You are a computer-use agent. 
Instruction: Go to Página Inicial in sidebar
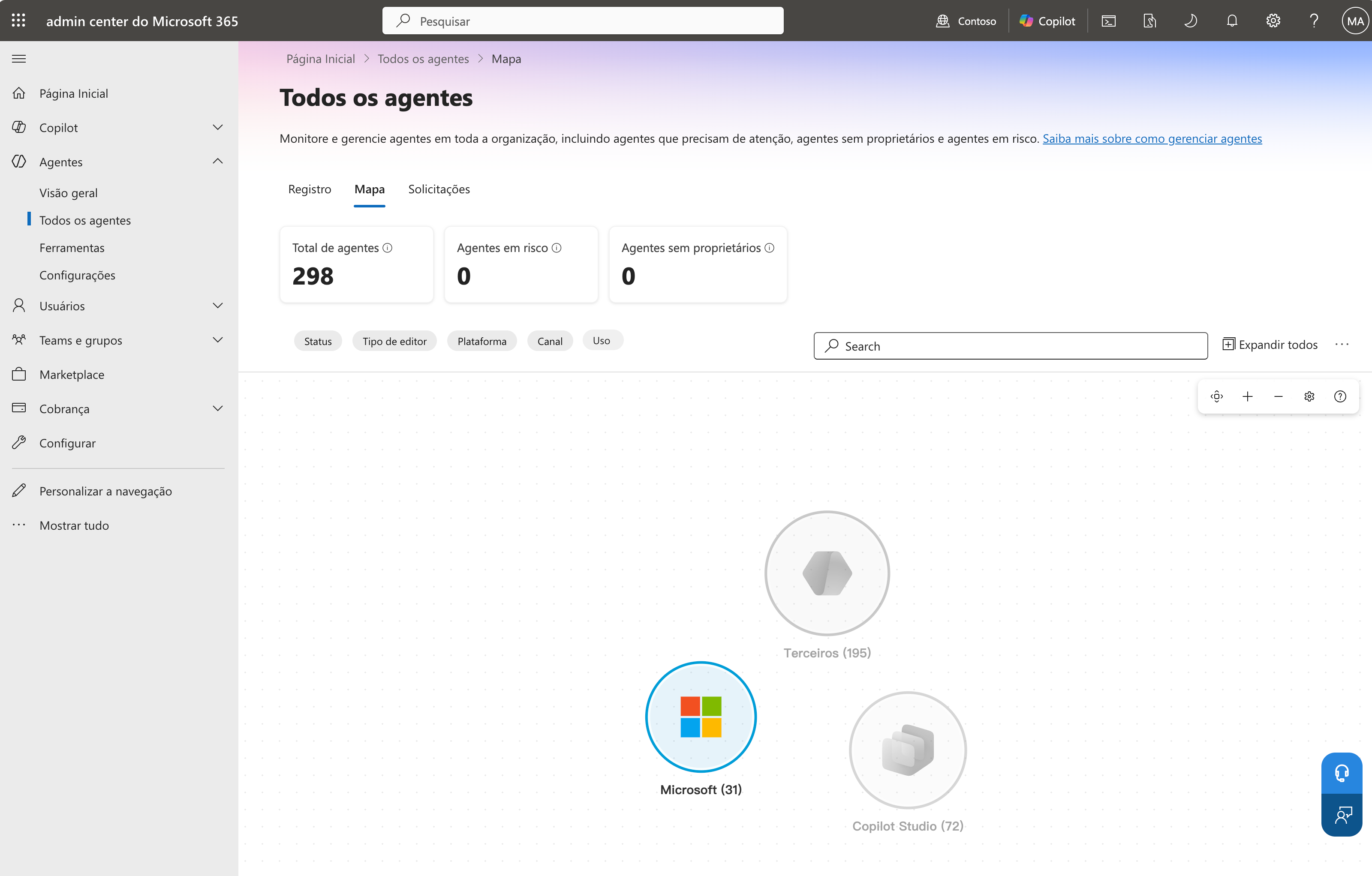click(x=73, y=93)
